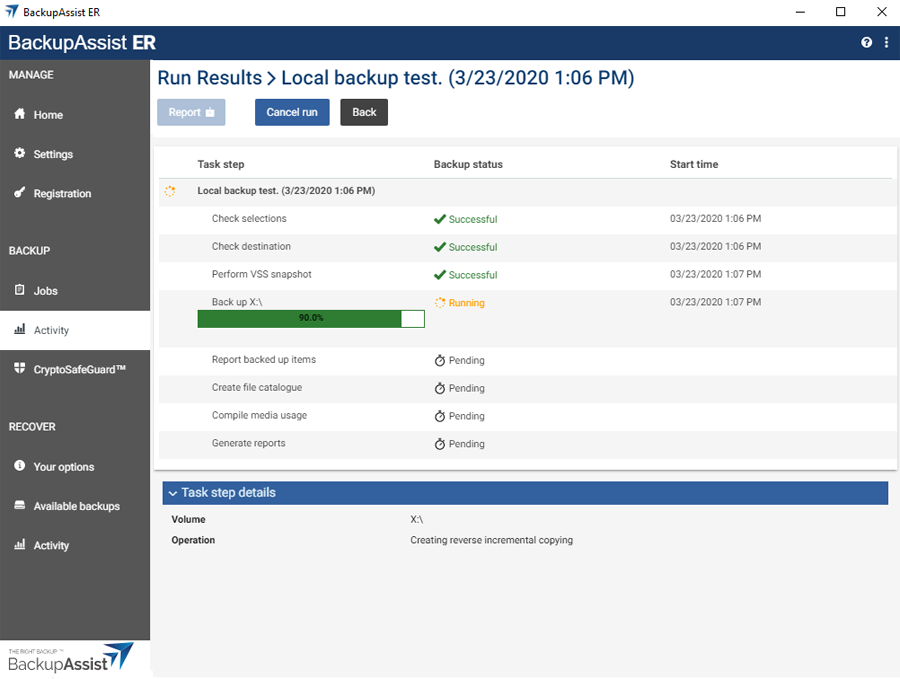Click Perform VSS snapshot task step text
Screen dimensions: 900x679
[262, 274]
